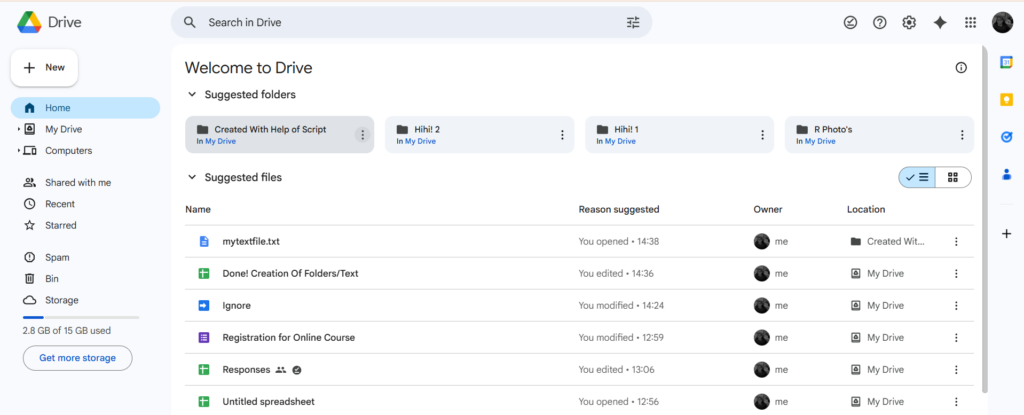Image resolution: width=1024 pixels, height=415 pixels.
Task: Click the Get more storage button
Action: point(77,358)
